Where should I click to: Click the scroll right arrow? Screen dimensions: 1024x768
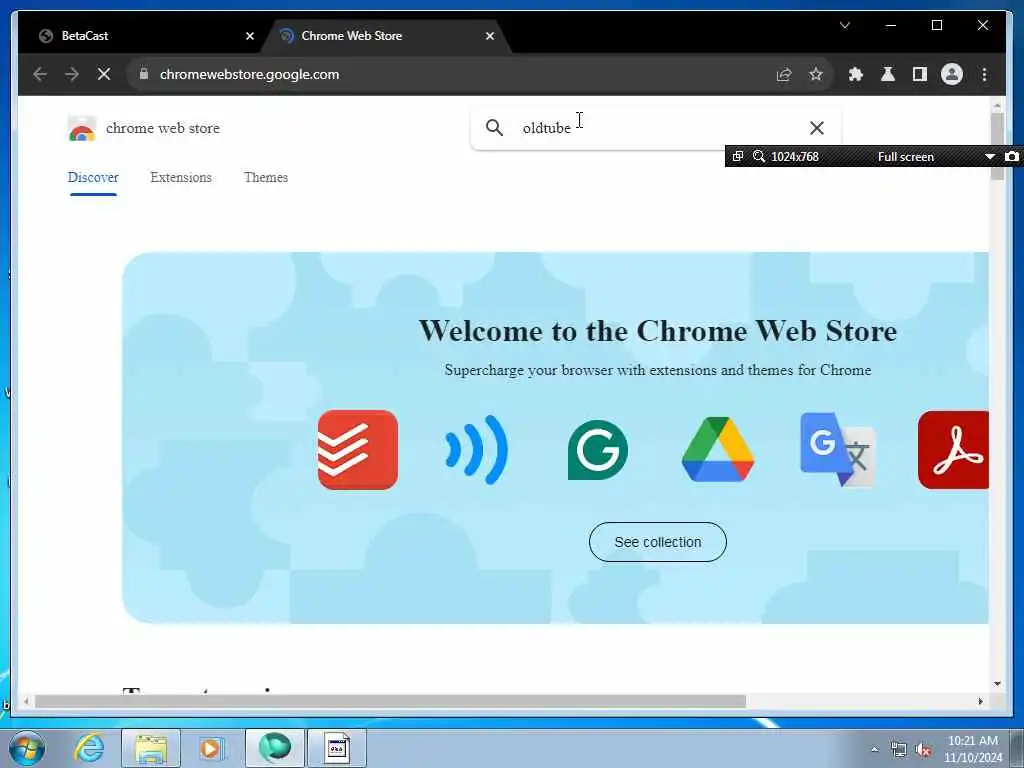980,701
